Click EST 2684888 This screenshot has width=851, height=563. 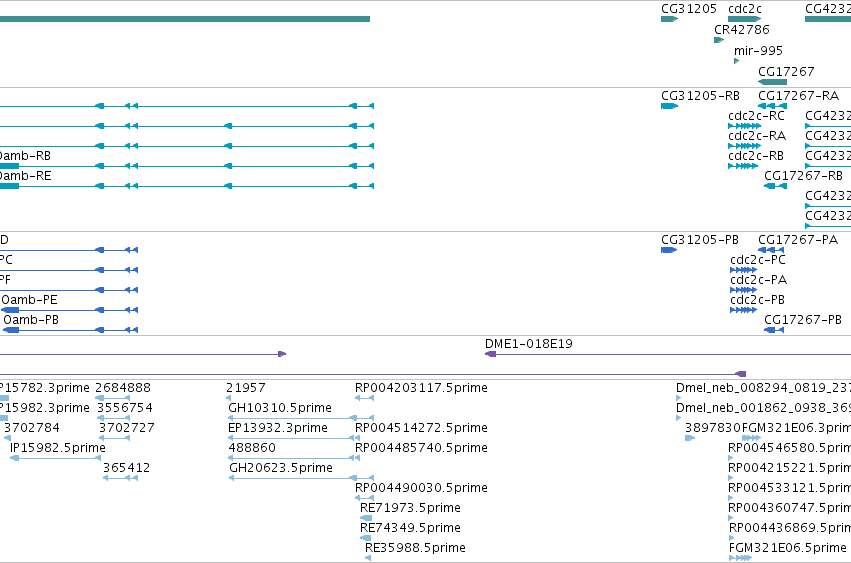[x=113, y=398]
